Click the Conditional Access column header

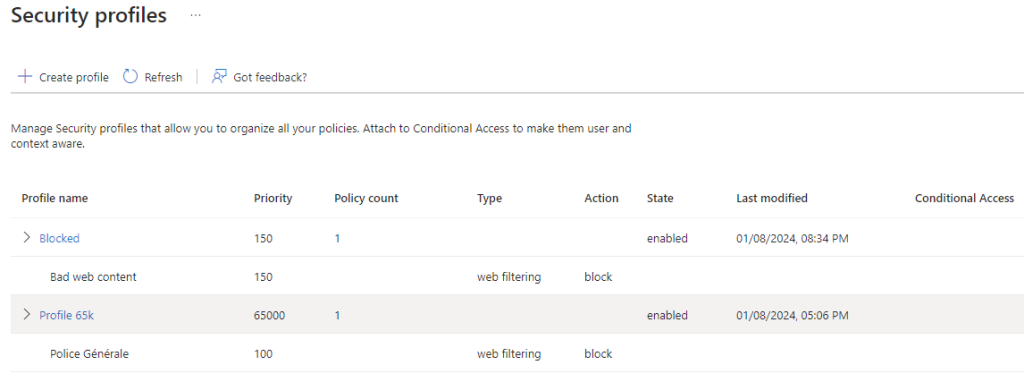(965, 198)
